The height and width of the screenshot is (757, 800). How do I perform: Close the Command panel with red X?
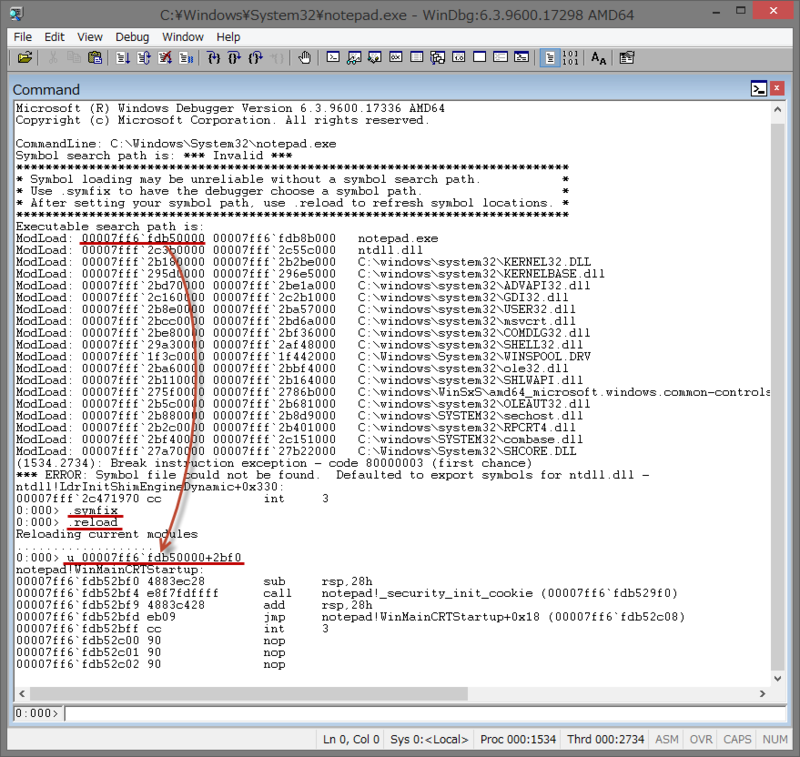pos(777,88)
